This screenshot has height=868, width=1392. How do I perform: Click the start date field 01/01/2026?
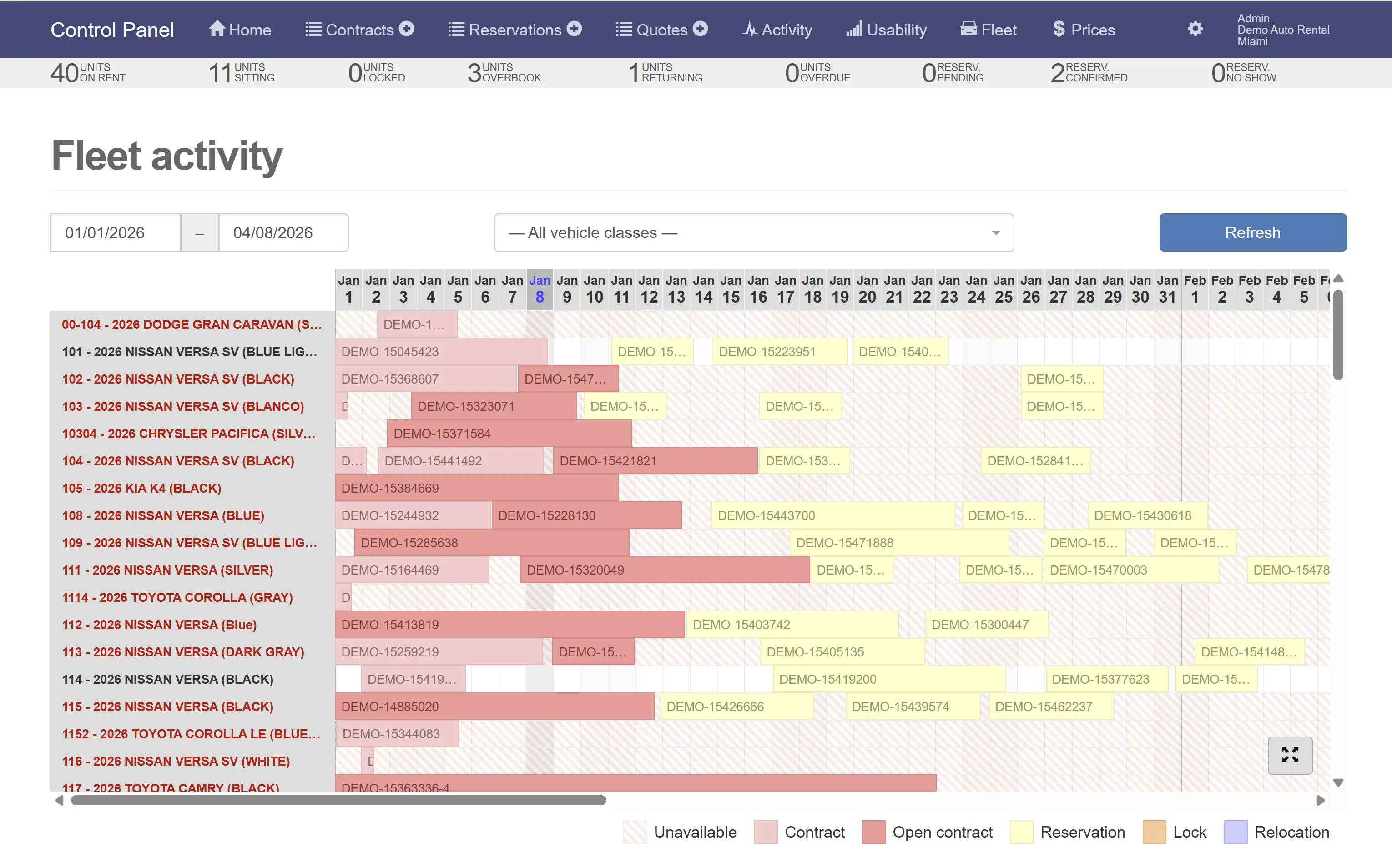pyautogui.click(x=116, y=232)
